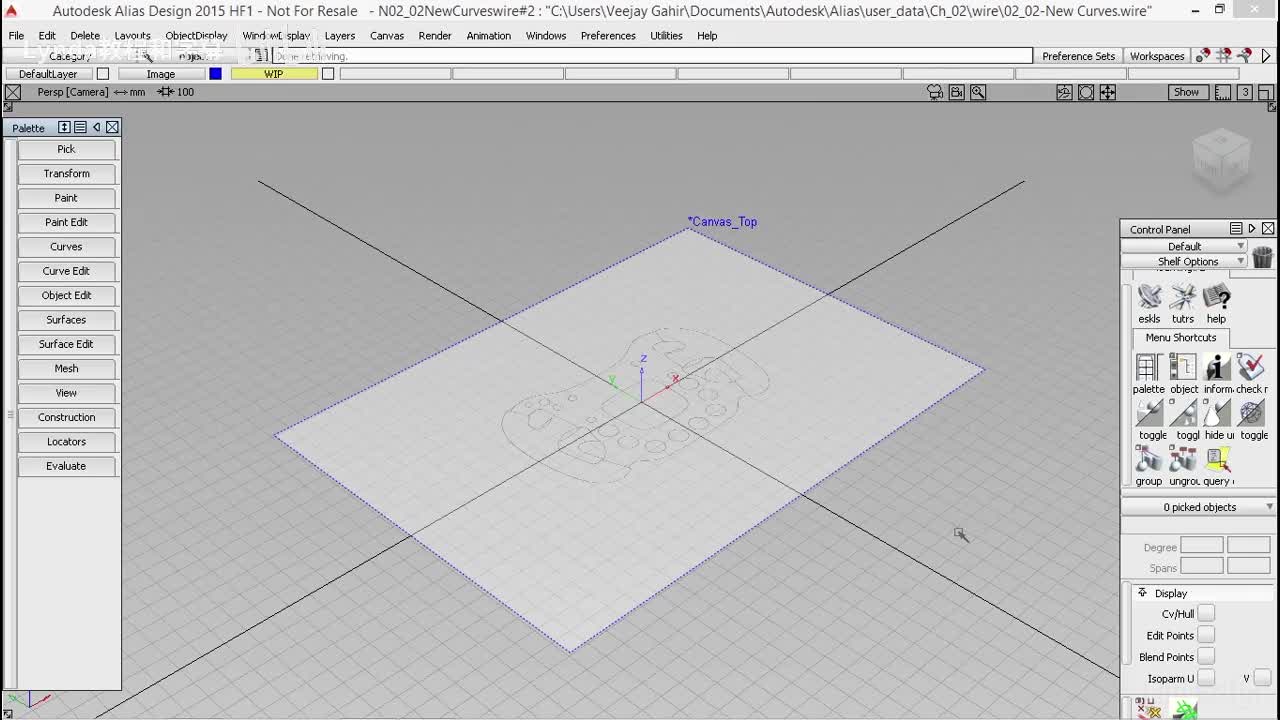This screenshot has width=1280, height=720.
Task: Click the palette shortcut icon
Action: point(1148,367)
